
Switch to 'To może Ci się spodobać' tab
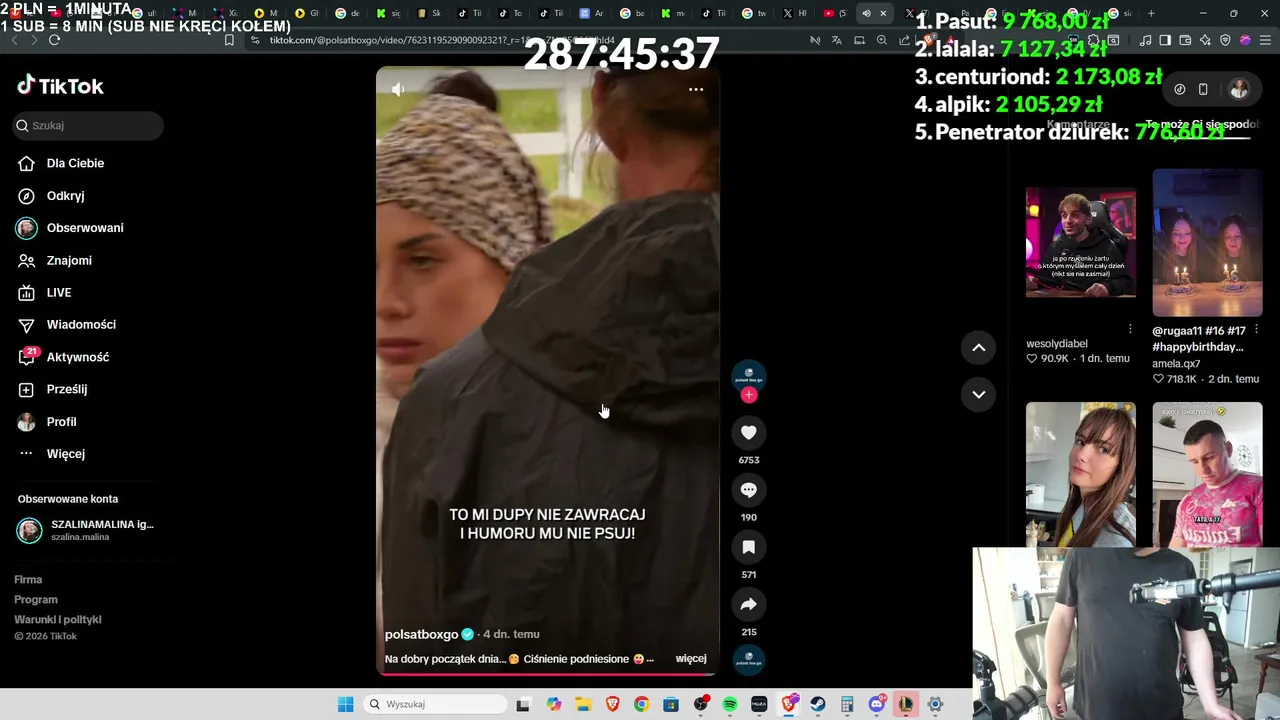coord(1203,125)
